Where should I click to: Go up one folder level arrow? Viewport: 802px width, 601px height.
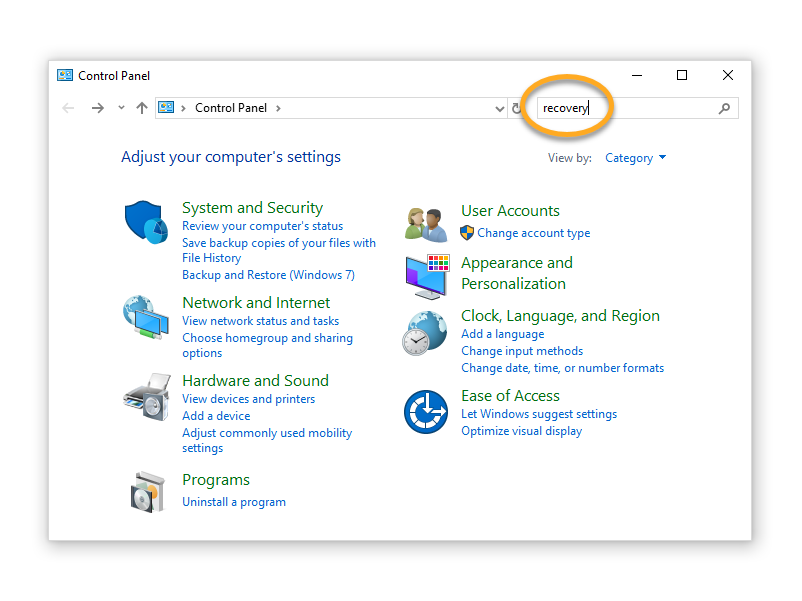point(141,108)
